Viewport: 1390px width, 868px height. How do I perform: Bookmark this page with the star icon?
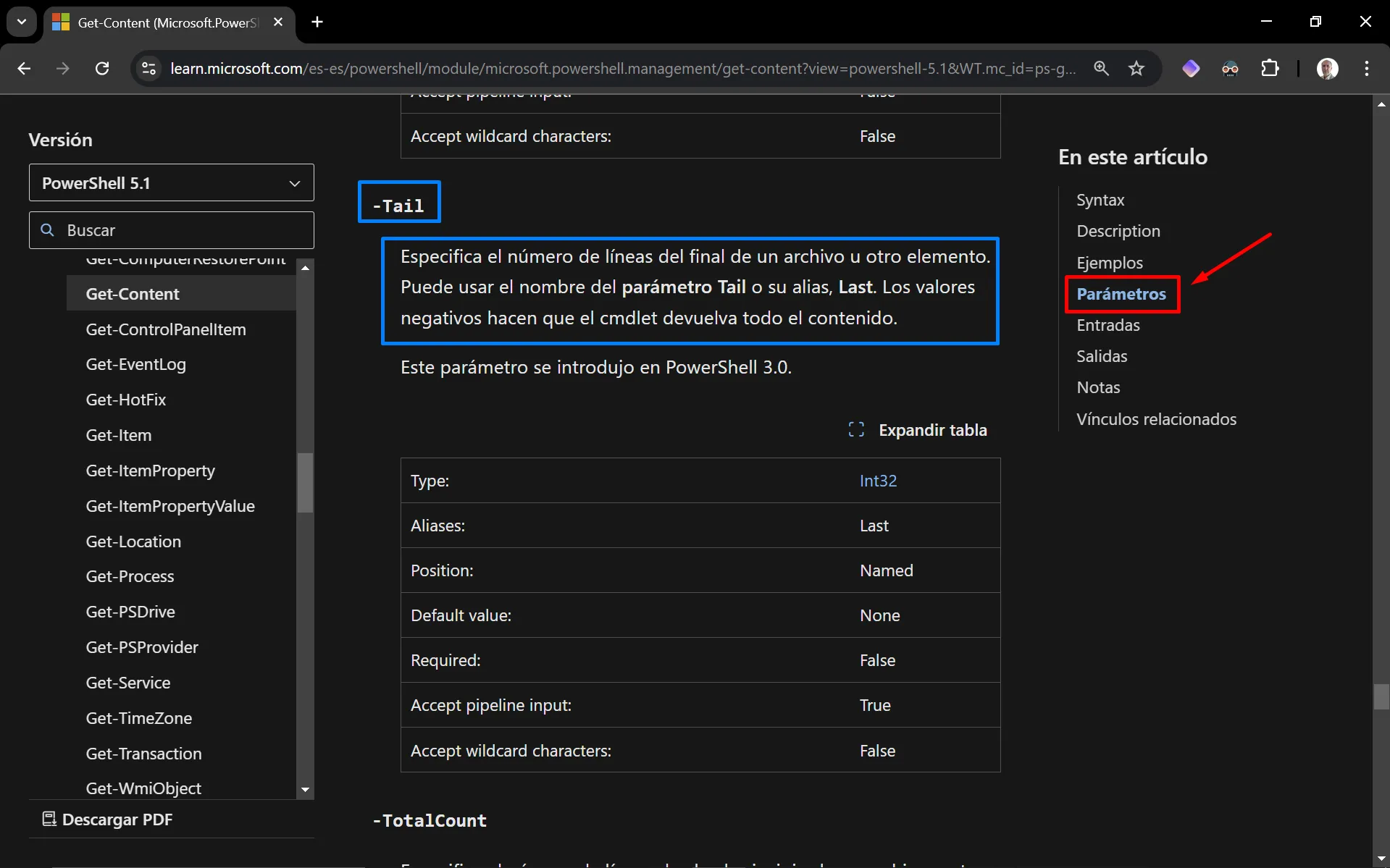[1136, 68]
